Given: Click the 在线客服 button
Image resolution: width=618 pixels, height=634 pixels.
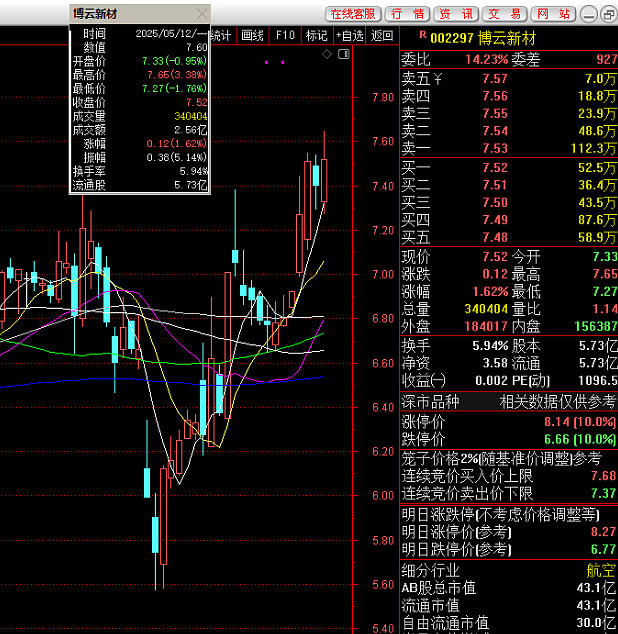Looking at the screenshot, I should pyautogui.click(x=353, y=14).
